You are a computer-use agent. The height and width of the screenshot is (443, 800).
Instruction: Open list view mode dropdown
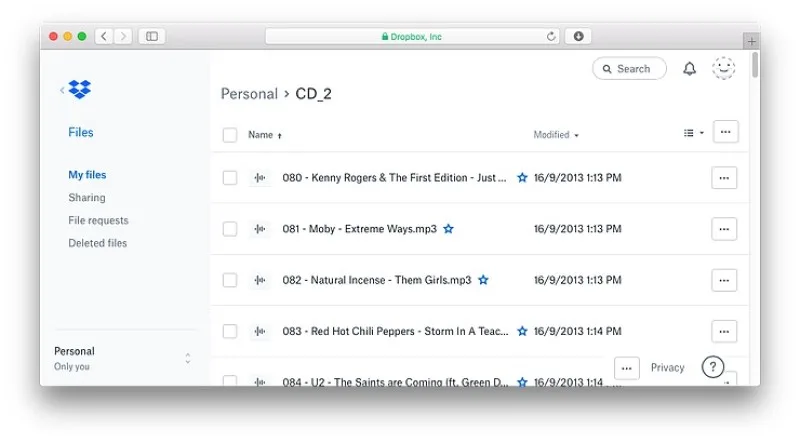(693, 133)
